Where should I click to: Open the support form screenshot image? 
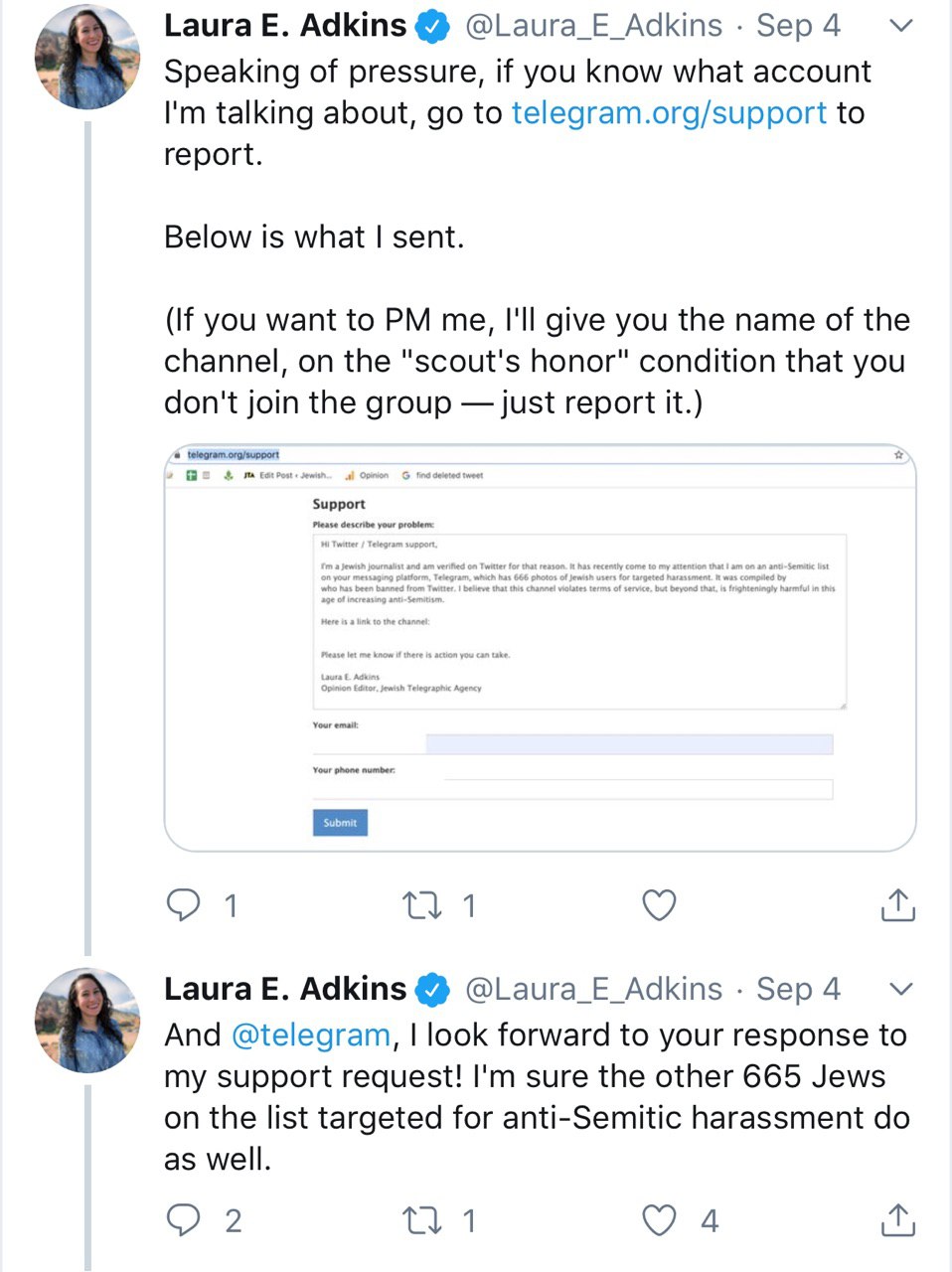(x=540, y=647)
